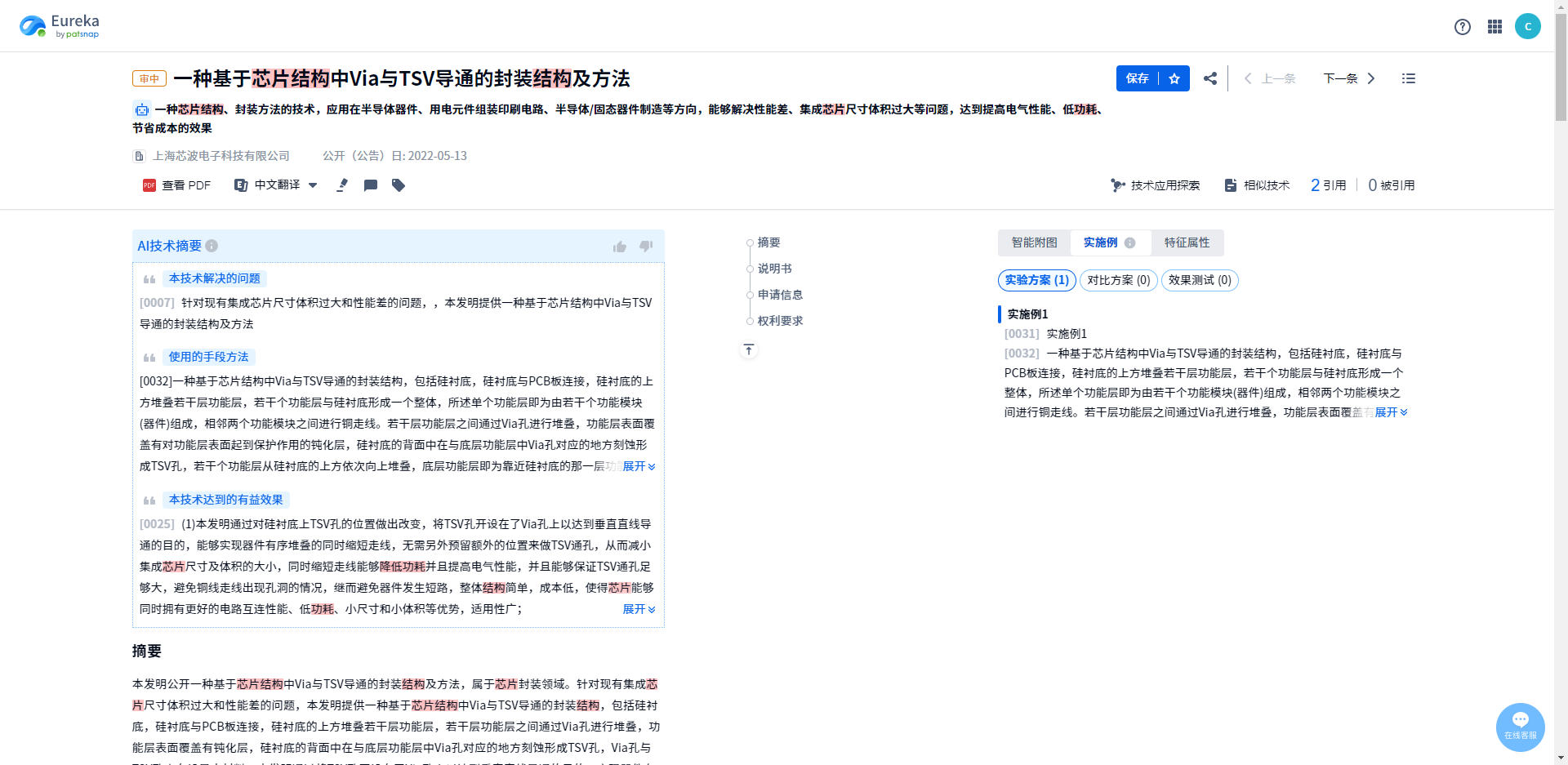This screenshot has width=1568, height=765.
Task: Open the 中文翻译 dropdown
Action: pyautogui.click(x=276, y=185)
